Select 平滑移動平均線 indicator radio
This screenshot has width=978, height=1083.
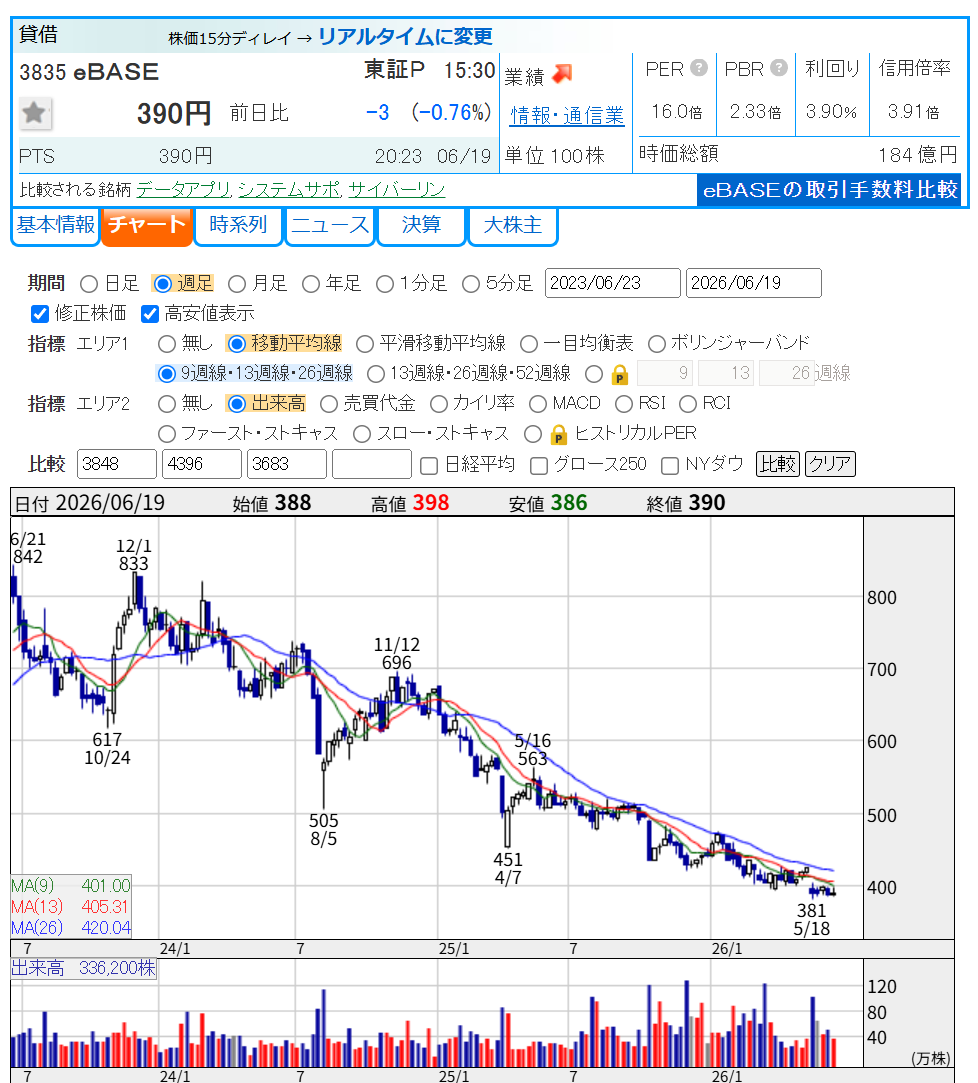pos(365,344)
